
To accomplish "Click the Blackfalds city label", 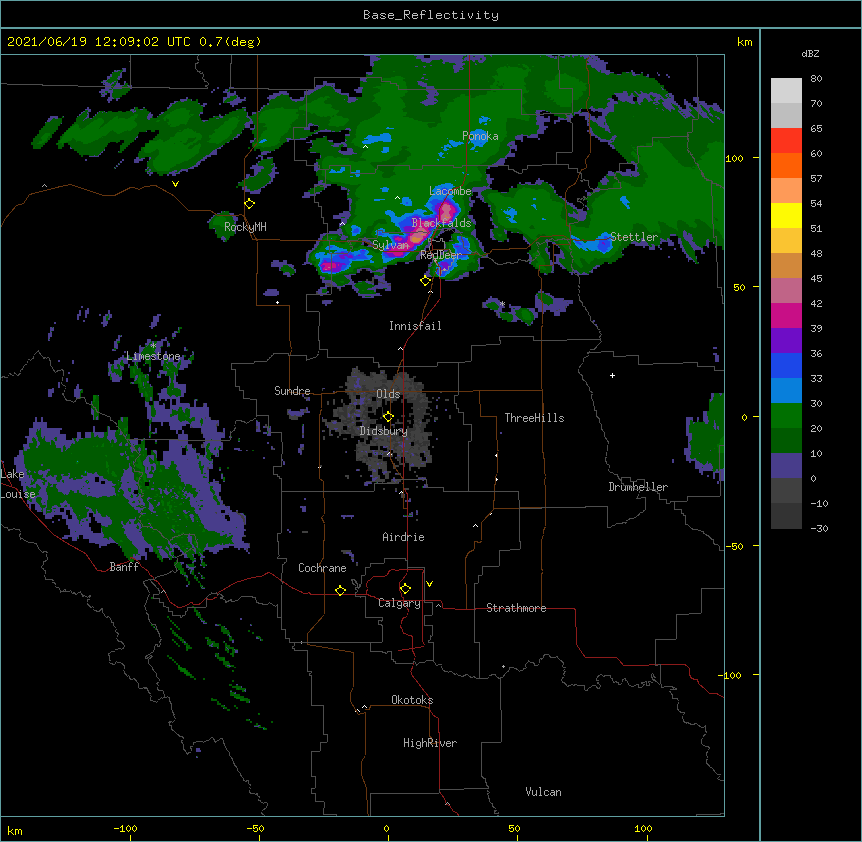I will click(441, 223).
